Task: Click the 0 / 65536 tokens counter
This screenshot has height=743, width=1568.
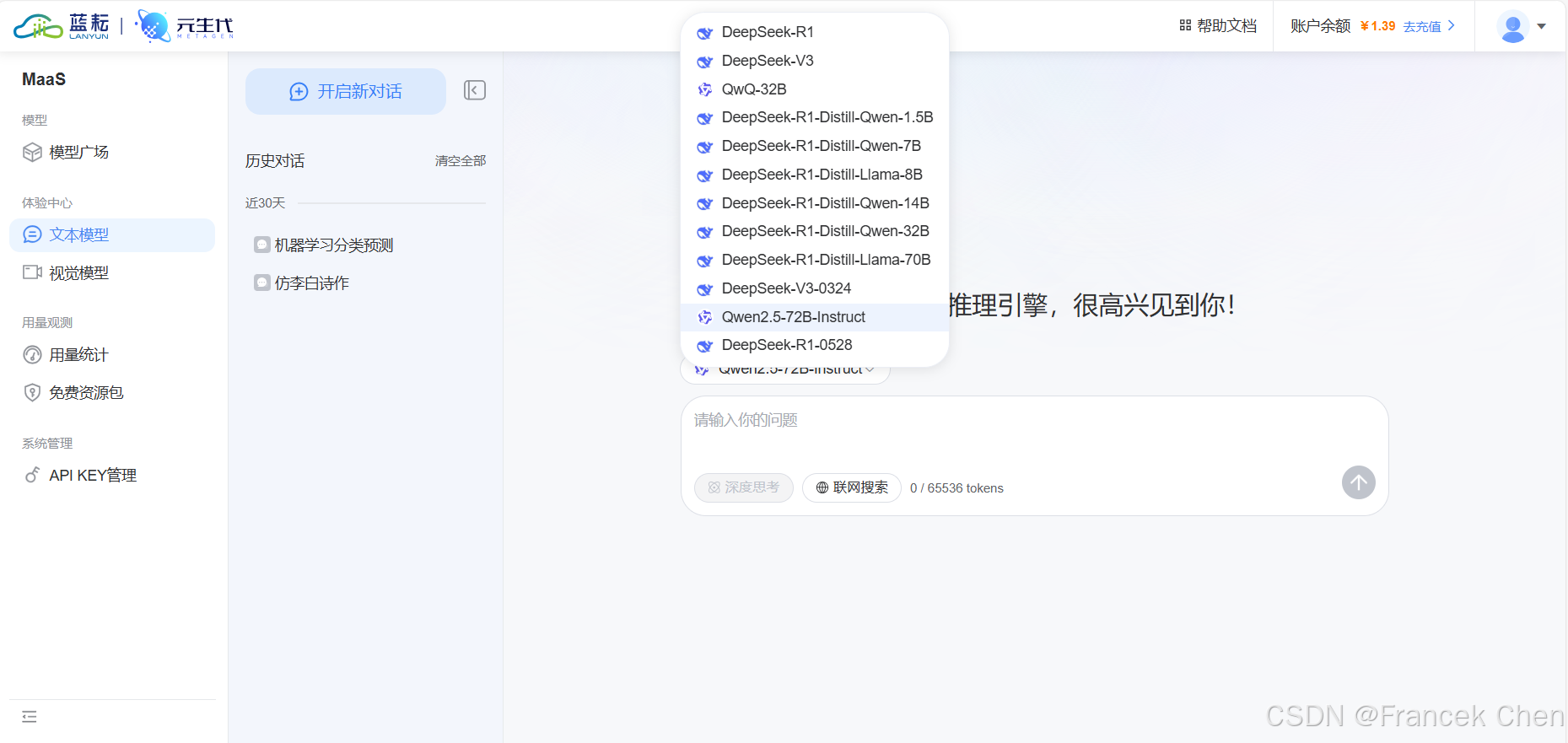Action: (956, 488)
